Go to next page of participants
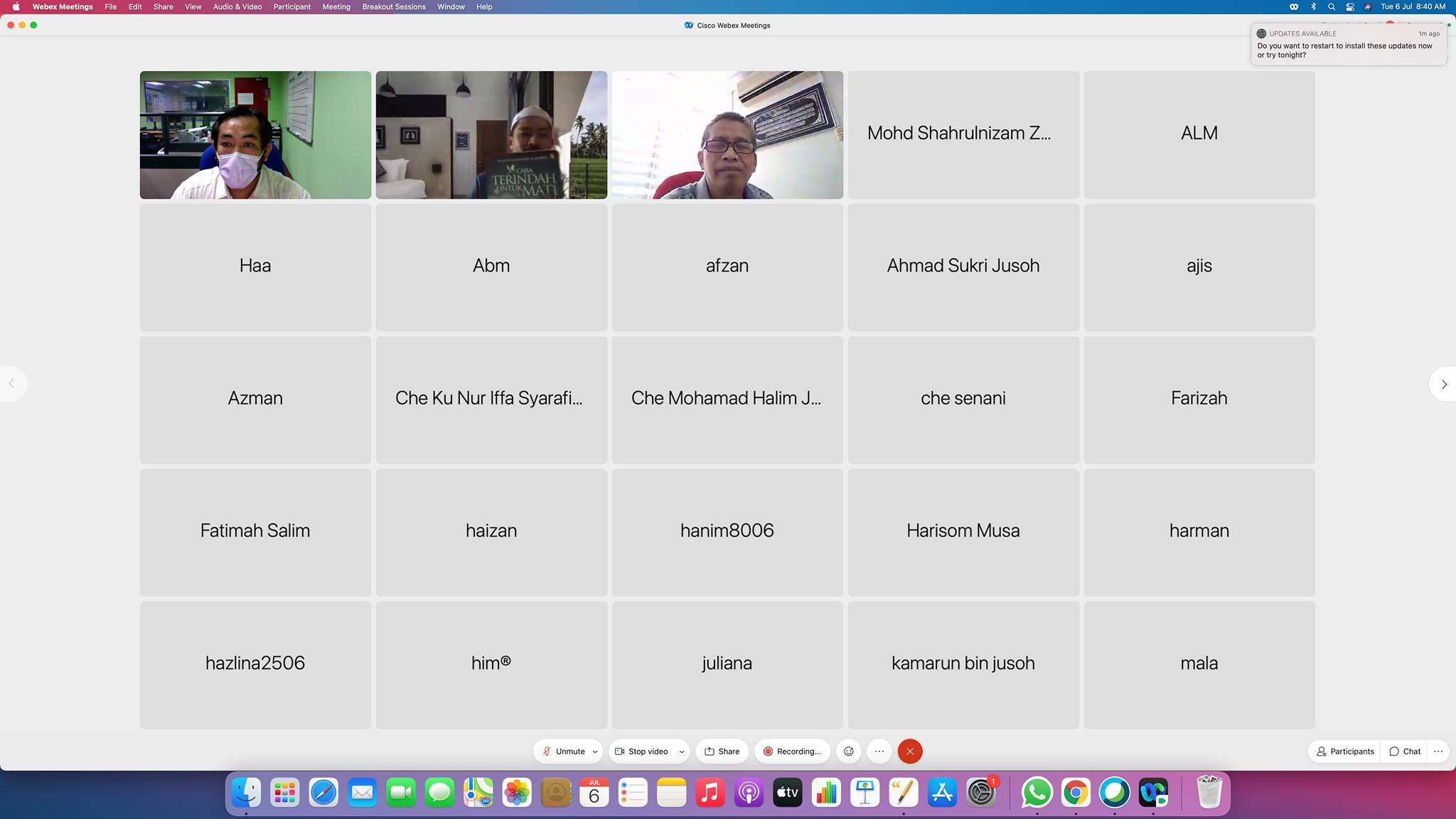The width and height of the screenshot is (1456, 819). click(1443, 384)
